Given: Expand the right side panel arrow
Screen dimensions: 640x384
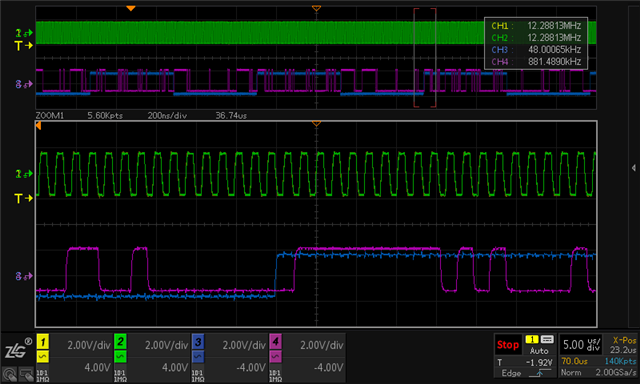Looking at the screenshot, I should point(633,168).
